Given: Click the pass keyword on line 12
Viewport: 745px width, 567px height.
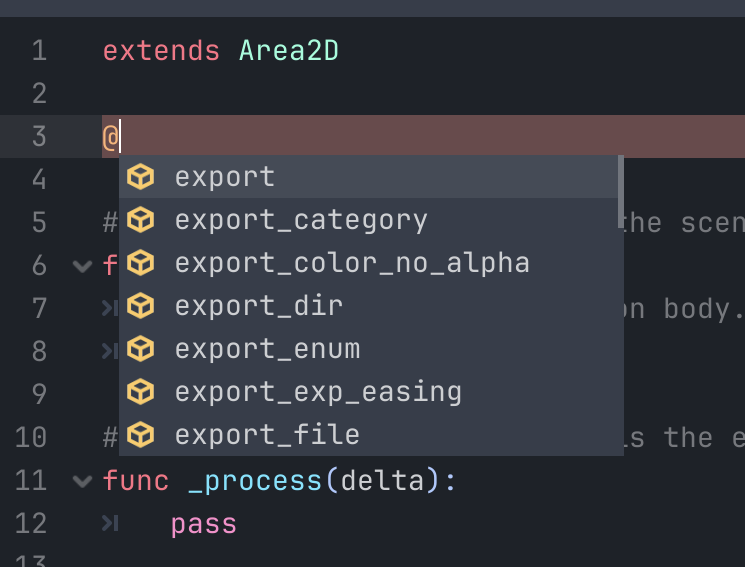Looking at the screenshot, I should [204, 524].
